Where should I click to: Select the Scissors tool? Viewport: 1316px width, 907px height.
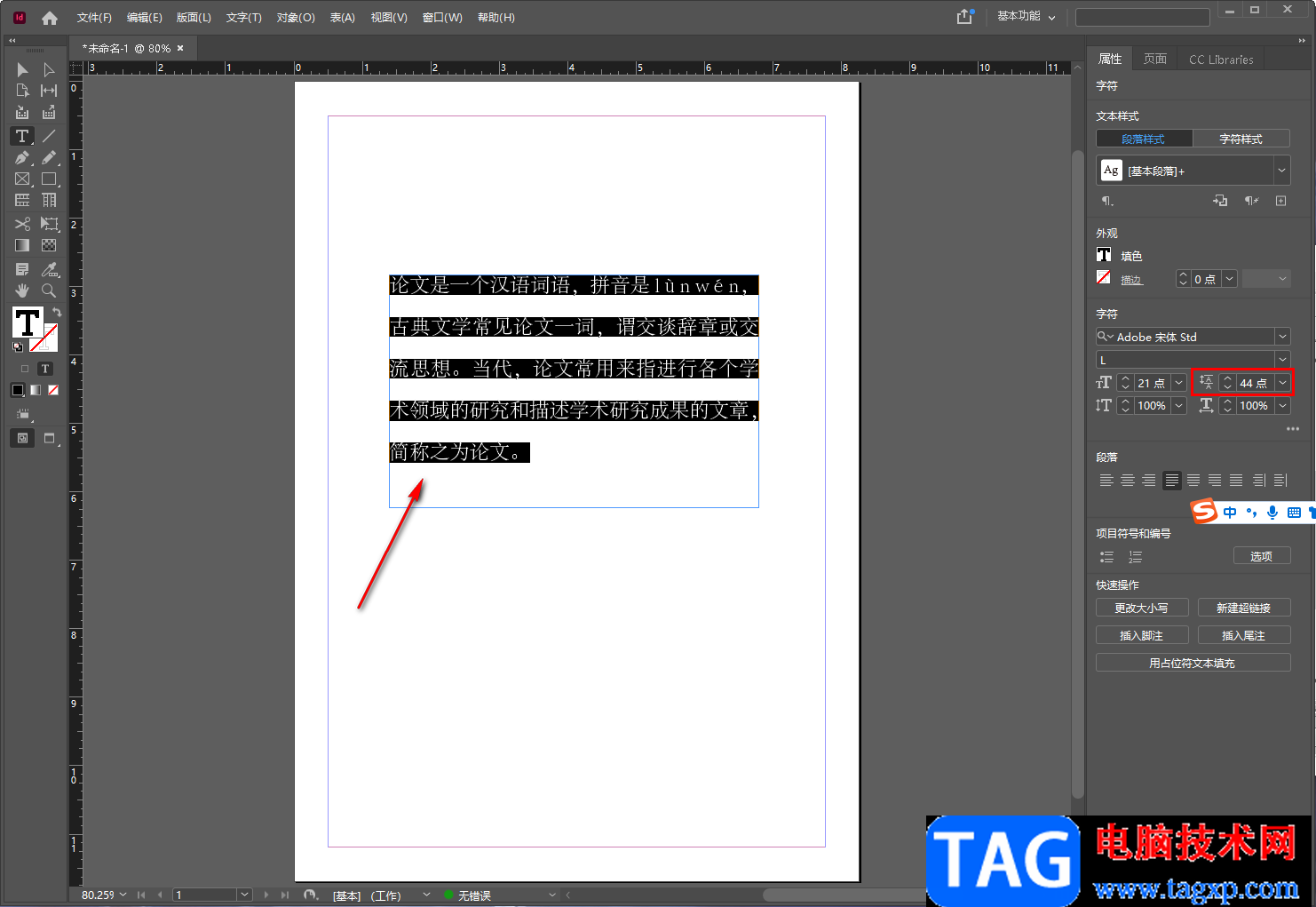click(22, 224)
